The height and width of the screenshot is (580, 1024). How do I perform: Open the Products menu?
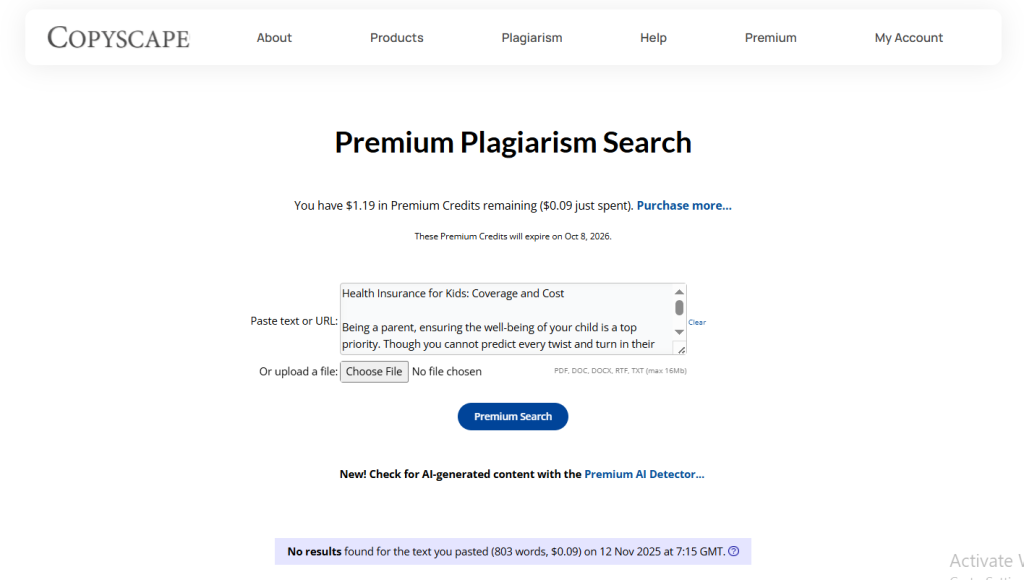pyautogui.click(x=397, y=38)
